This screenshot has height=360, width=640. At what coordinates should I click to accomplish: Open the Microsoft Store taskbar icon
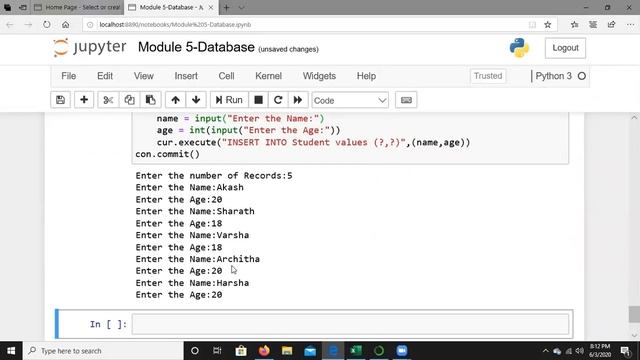click(x=241, y=351)
